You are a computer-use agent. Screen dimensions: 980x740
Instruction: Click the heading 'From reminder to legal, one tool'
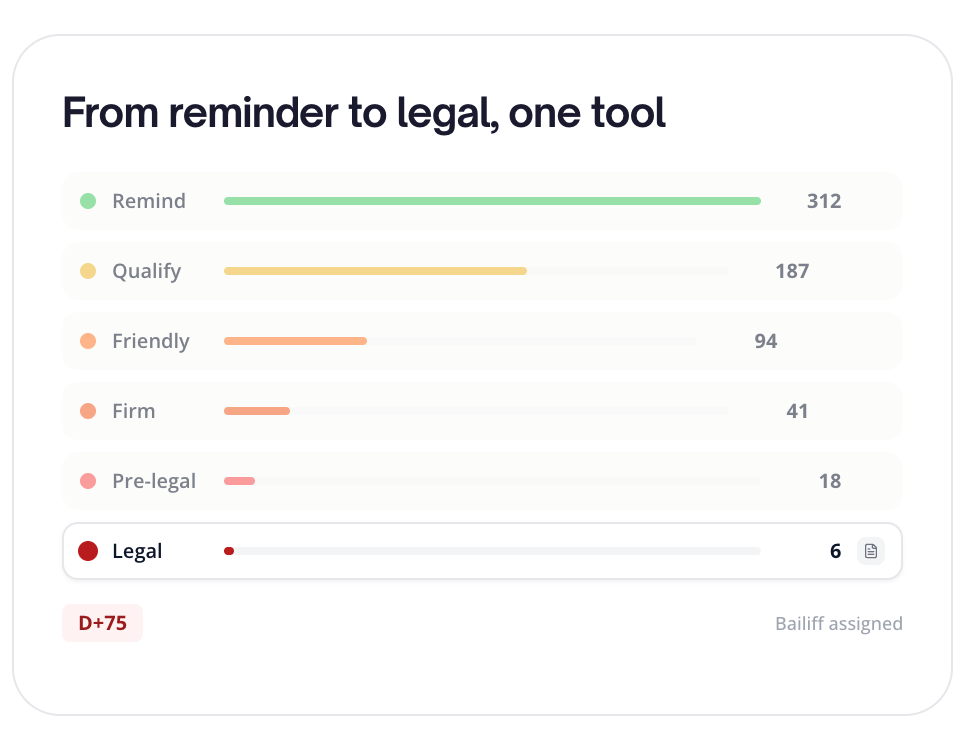tap(364, 113)
